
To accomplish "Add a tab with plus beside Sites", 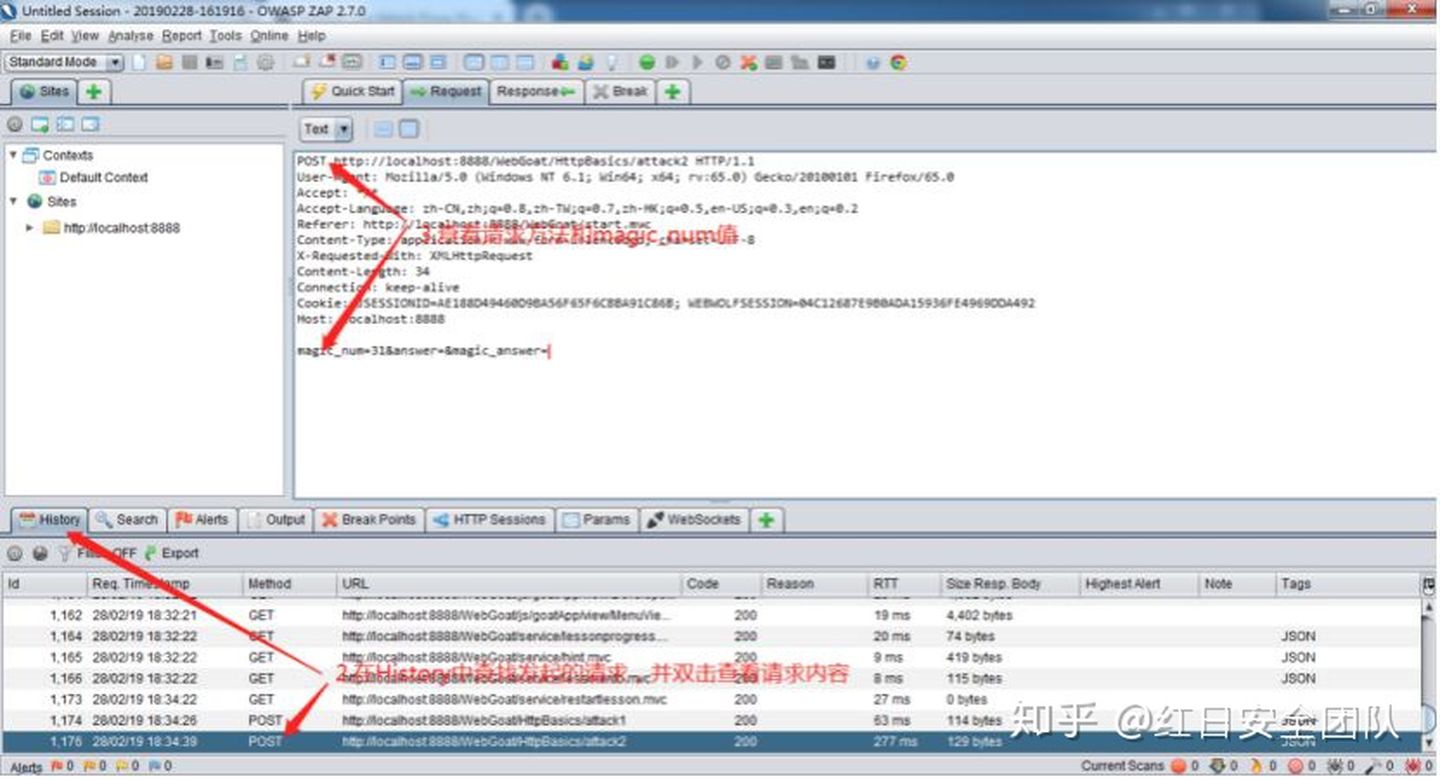I will coord(94,91).
